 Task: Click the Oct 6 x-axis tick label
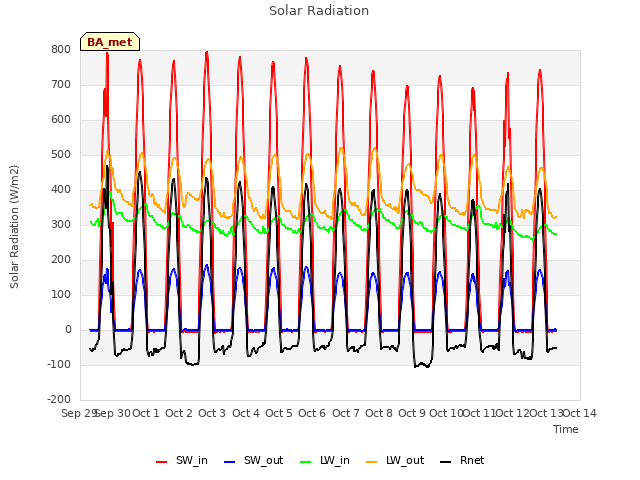pyautogui.click(x=312, y=413)
